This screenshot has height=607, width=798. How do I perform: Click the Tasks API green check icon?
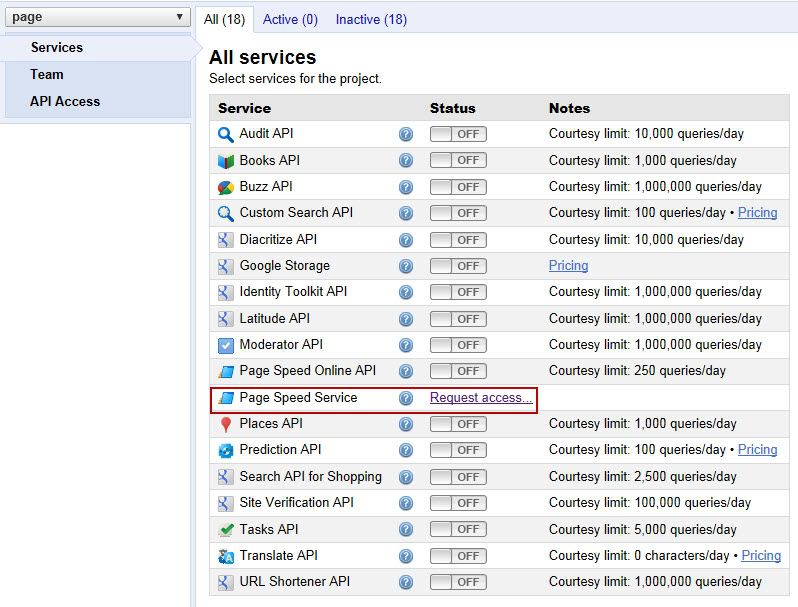[225, 530]
